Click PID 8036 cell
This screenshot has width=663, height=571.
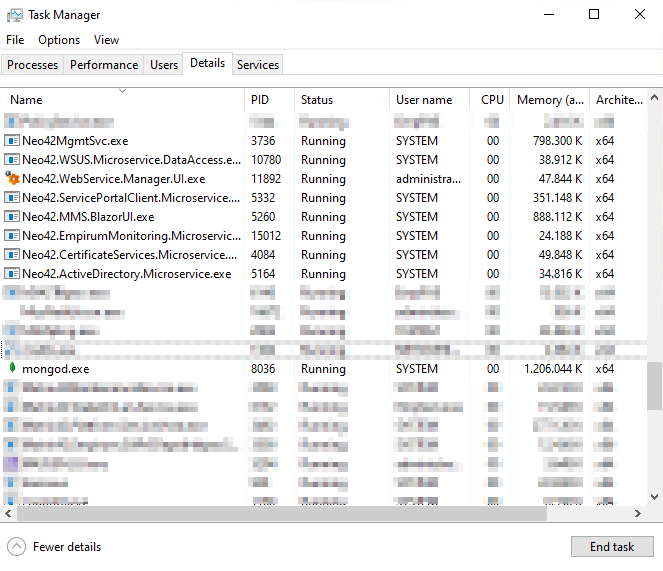[x=263, y=369]
